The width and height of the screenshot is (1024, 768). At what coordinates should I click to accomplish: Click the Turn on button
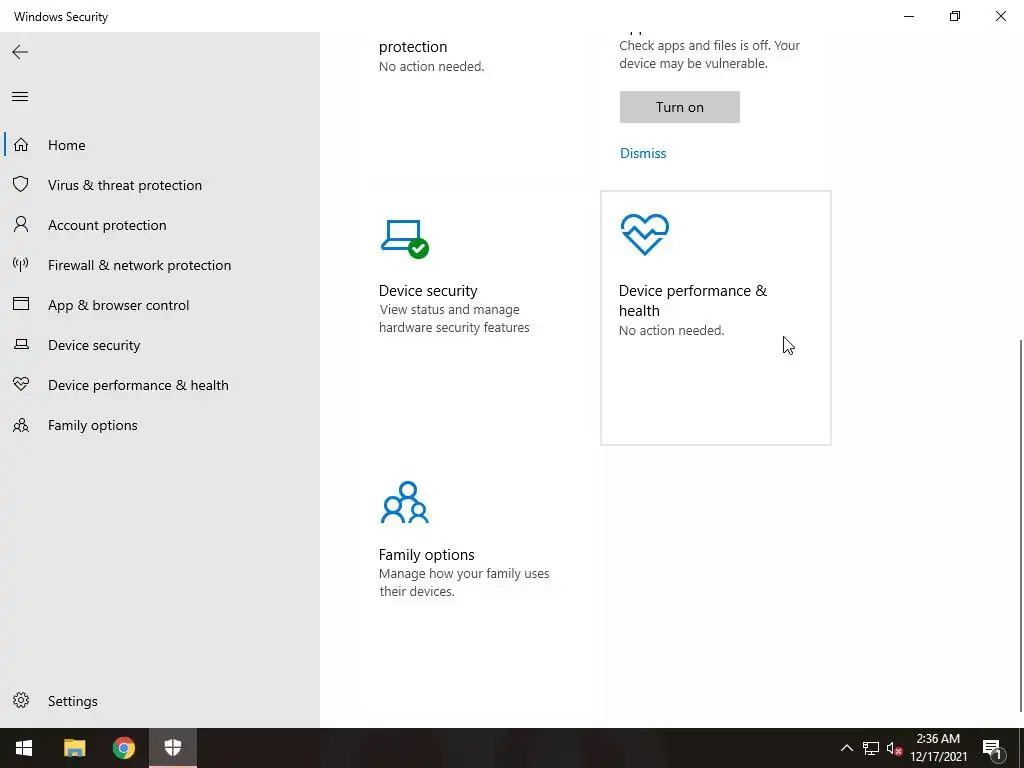click(x=680, y=107)
